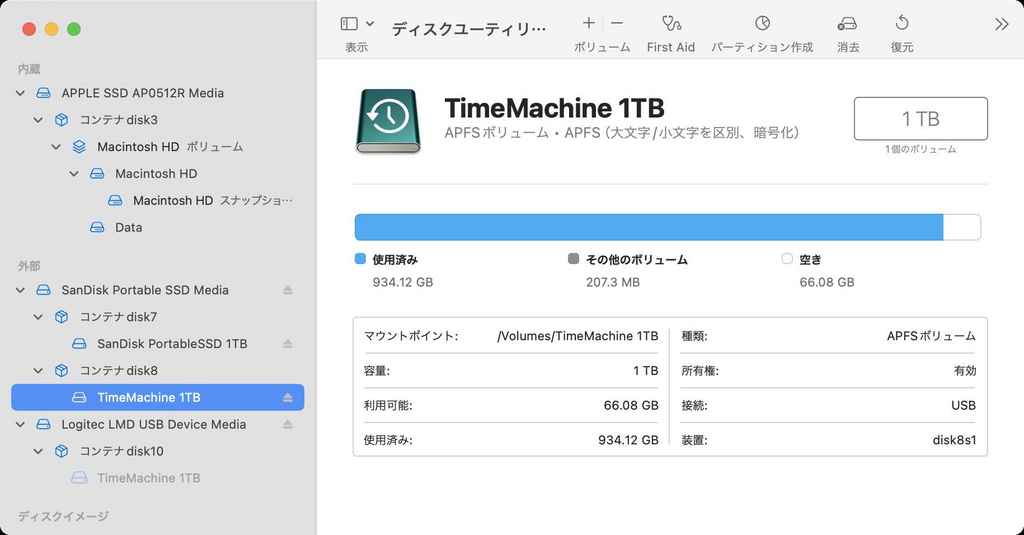The height and width of the screenshot is (535, 1024).
Task: Eject Logitec LMD USB Device Media
Action: pos(287,425)
